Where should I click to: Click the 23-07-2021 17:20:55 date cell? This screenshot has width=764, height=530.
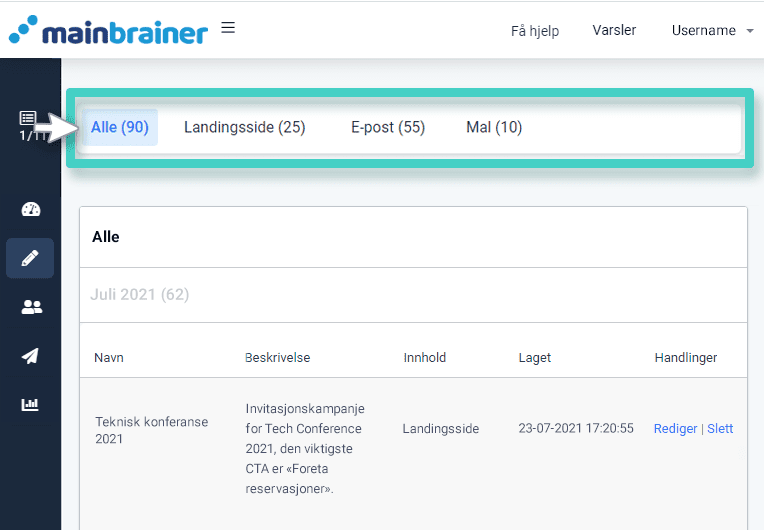(576, 428)
